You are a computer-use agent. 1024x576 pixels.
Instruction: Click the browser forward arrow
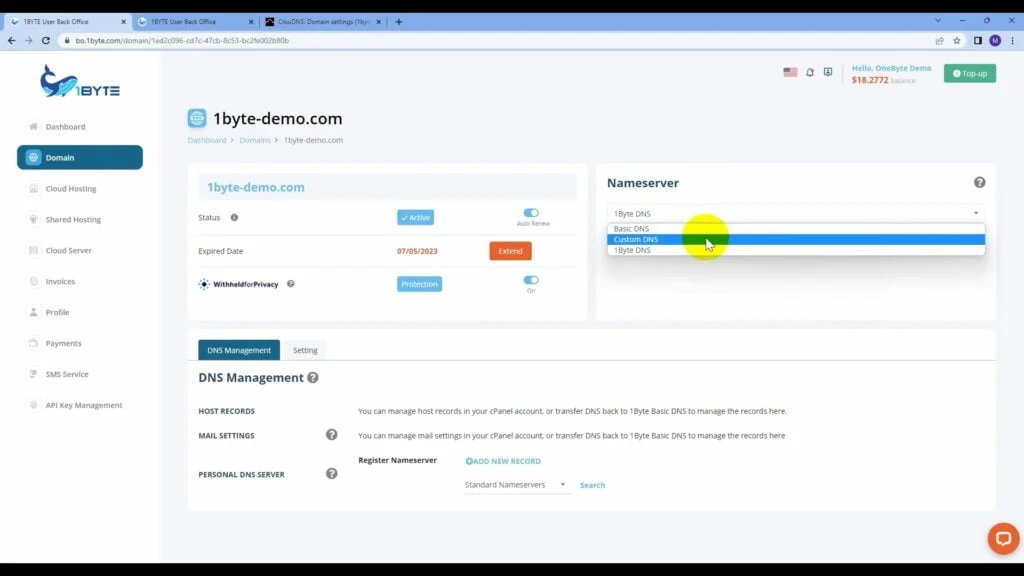tap(29, 40)
